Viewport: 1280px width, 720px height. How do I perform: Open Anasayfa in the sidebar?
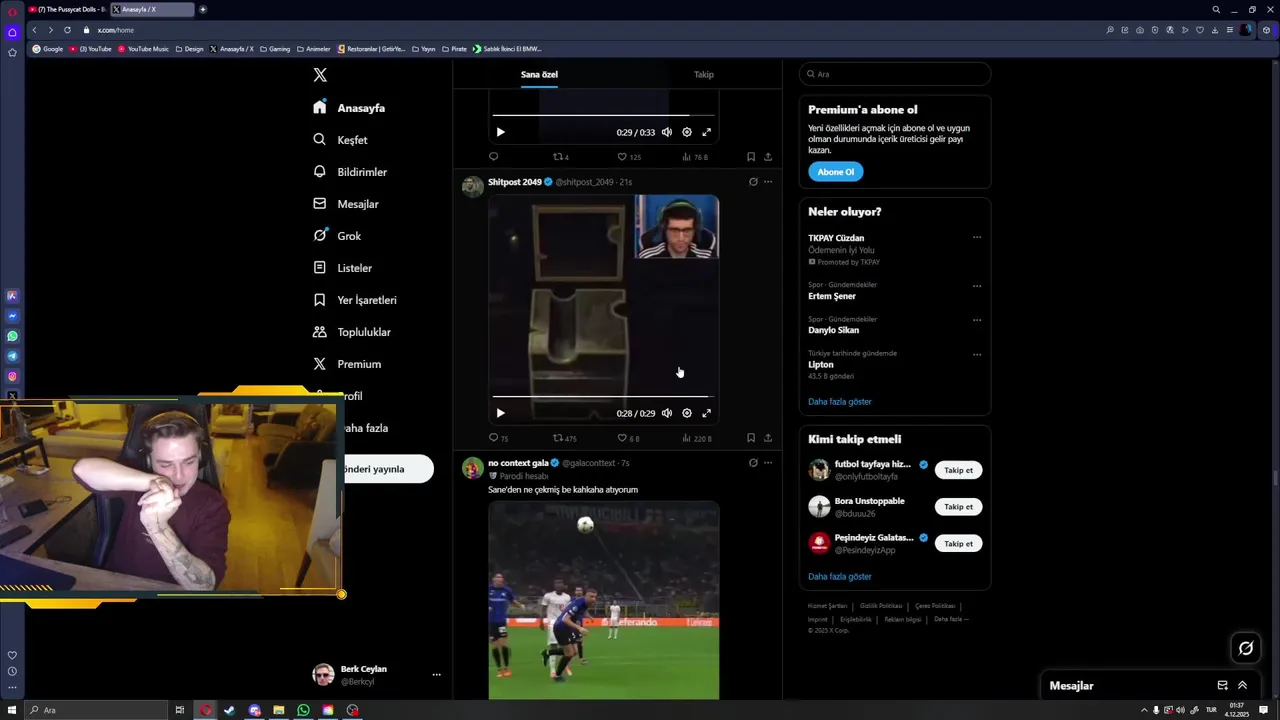pyautogui.click(x=349, y=108)
